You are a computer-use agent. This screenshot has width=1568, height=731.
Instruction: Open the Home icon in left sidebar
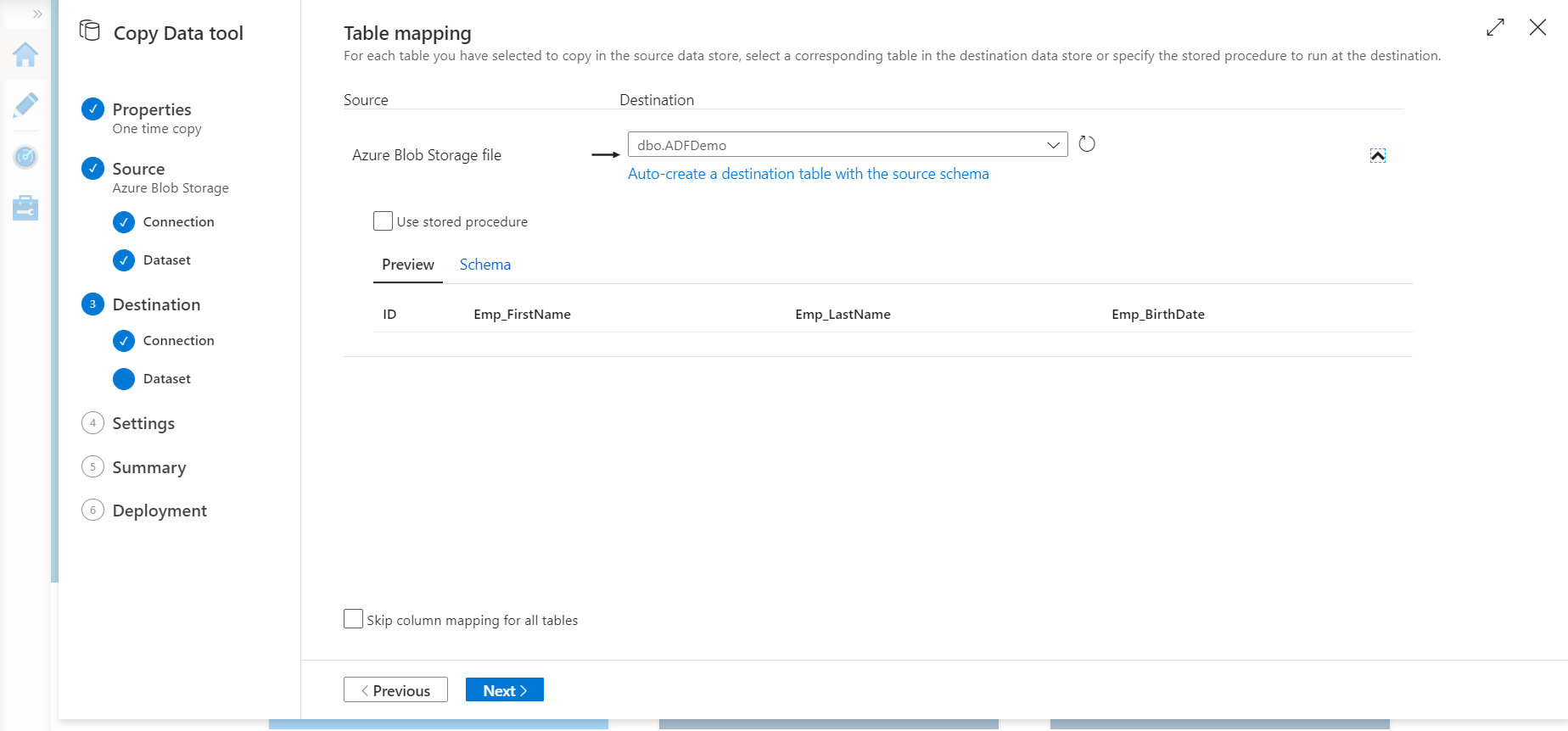pyautogui.click(x=25, y=55)
